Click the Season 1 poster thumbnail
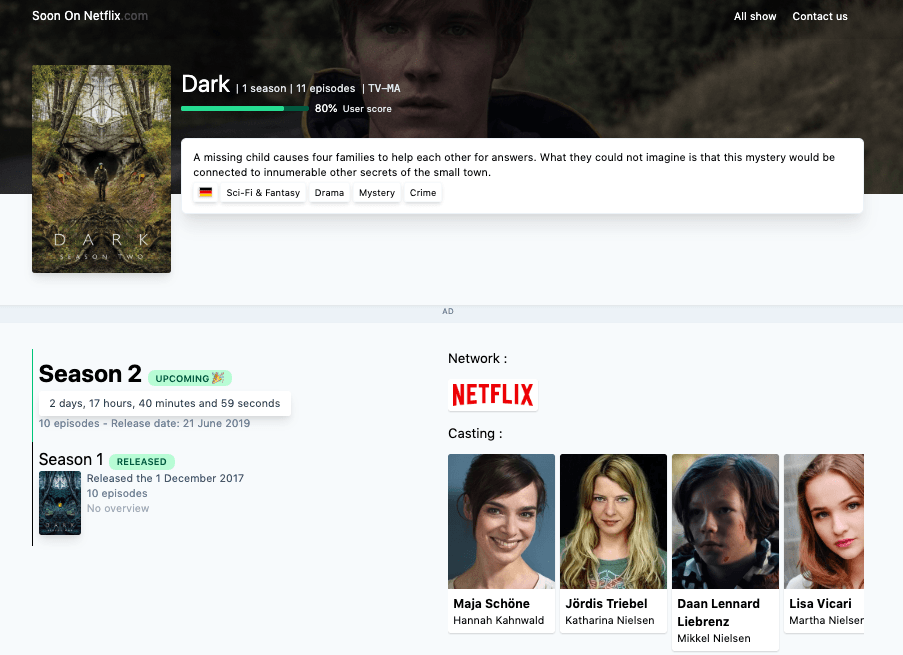Screen dimensions: 903x655 [60, 503]
